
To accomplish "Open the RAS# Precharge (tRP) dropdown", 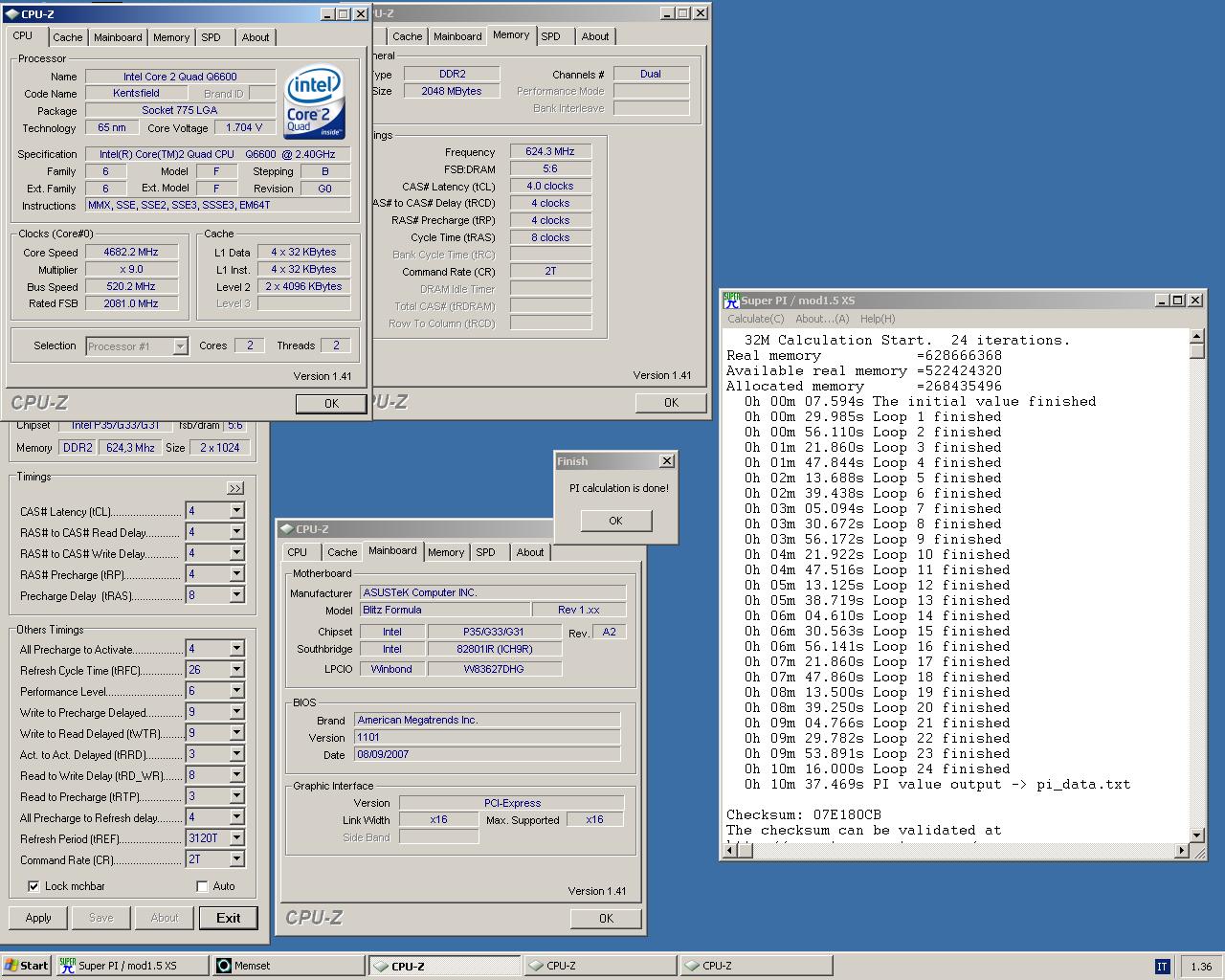I will coord(236,574).
